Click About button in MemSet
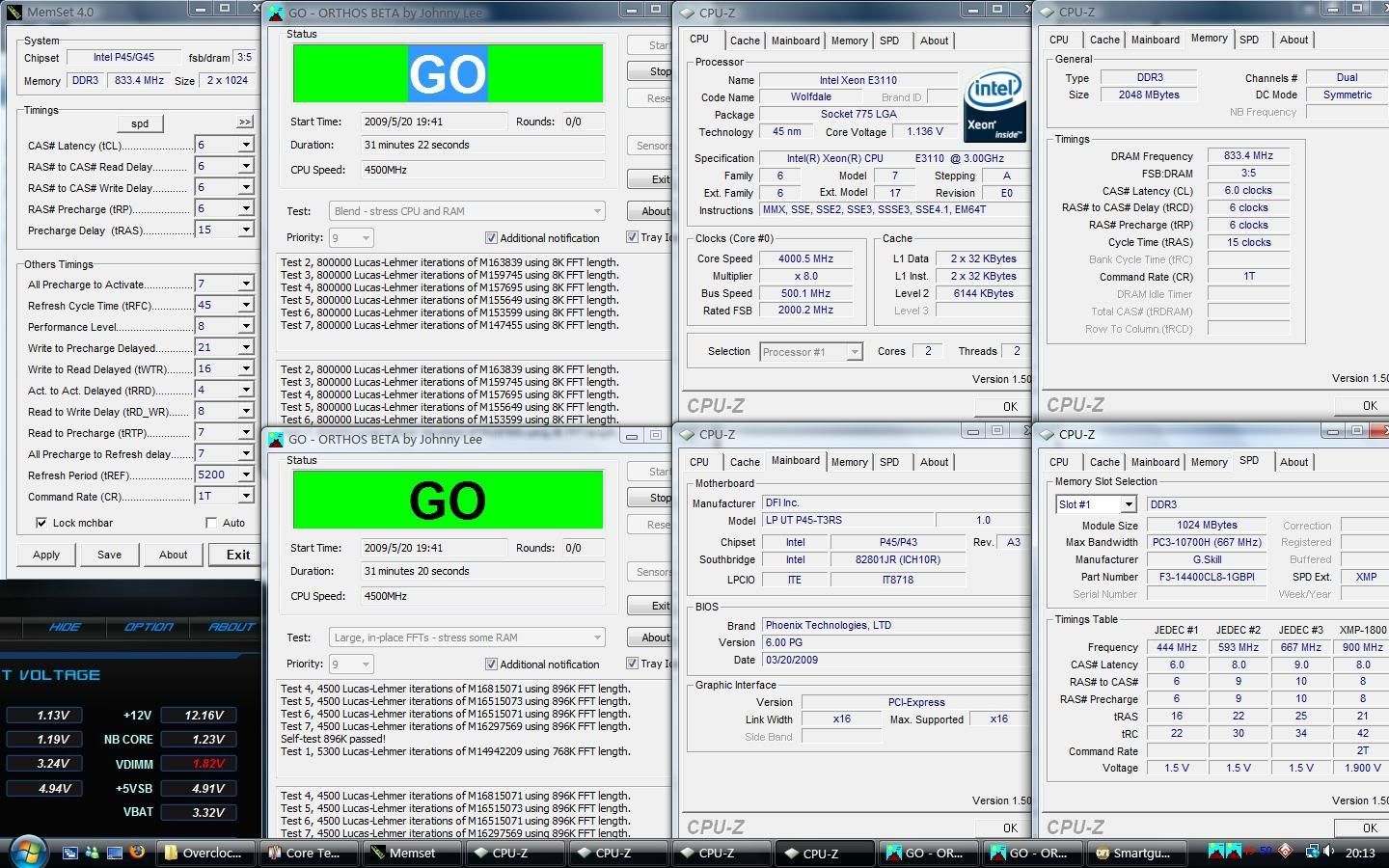This screenshot has width=1389, height=868. tap(173, 555)
